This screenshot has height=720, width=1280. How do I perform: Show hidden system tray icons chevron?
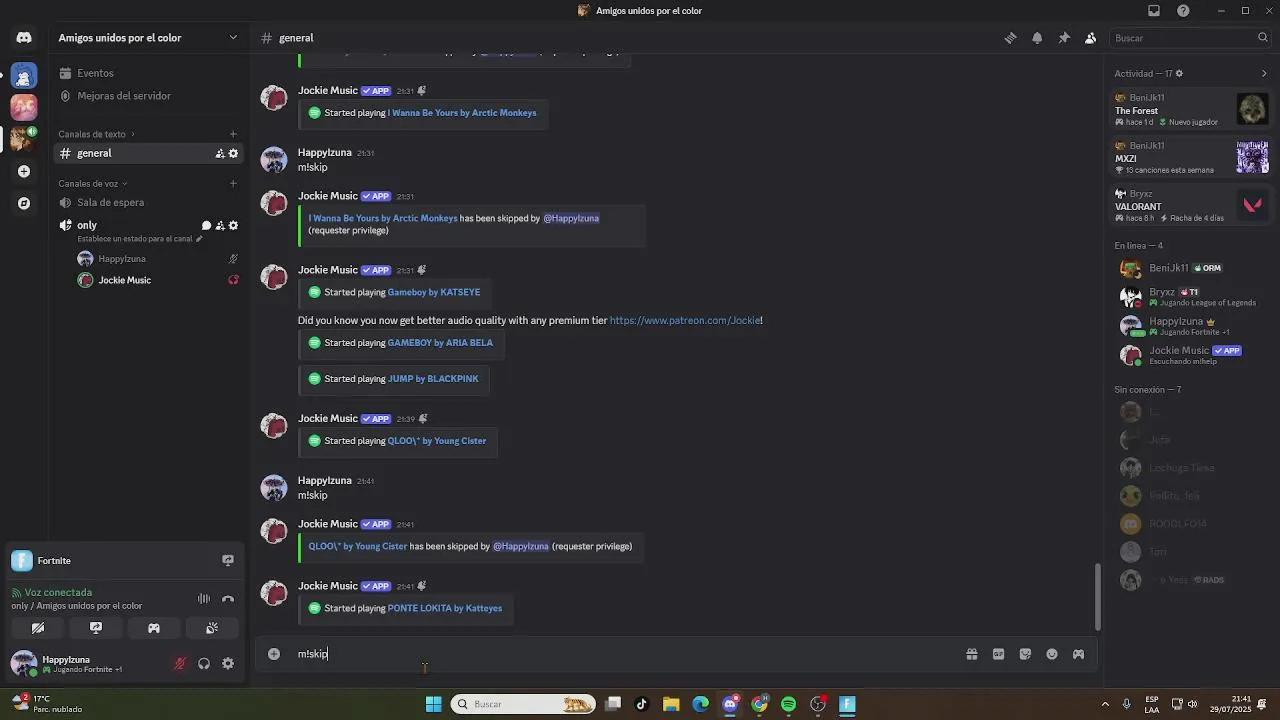(x=1105, y=704)
